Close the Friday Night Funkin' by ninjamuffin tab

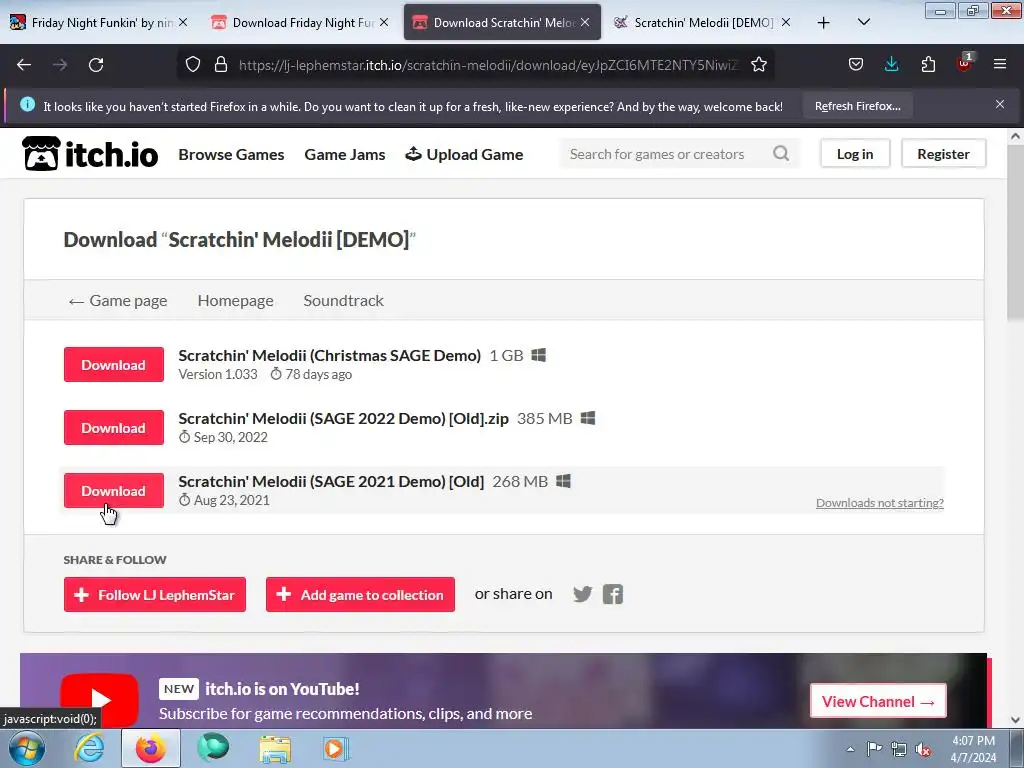pos(183,23)
